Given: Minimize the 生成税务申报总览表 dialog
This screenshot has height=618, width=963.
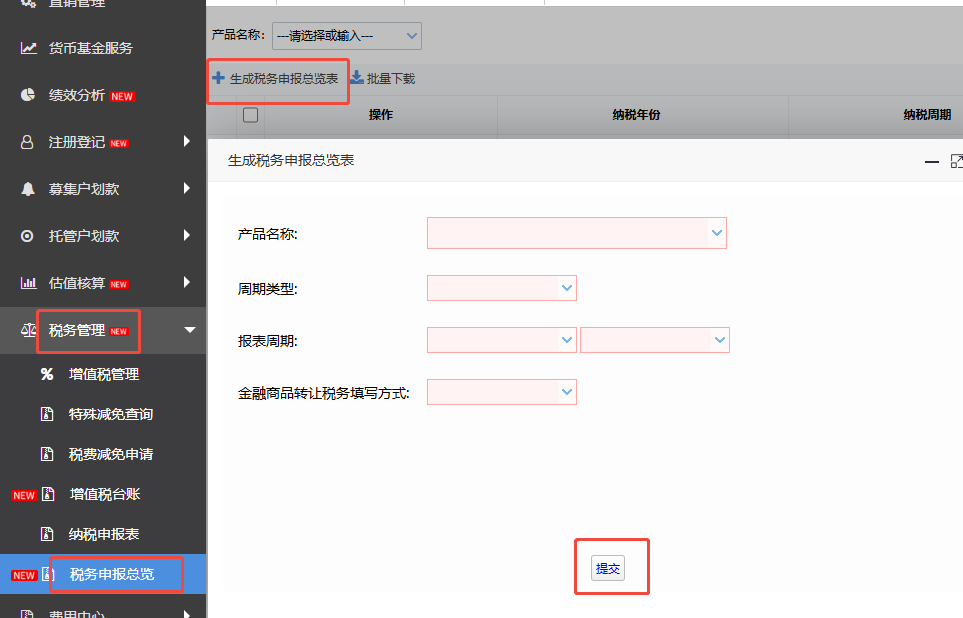Looking at the screenshot, I should click(932, 162).
